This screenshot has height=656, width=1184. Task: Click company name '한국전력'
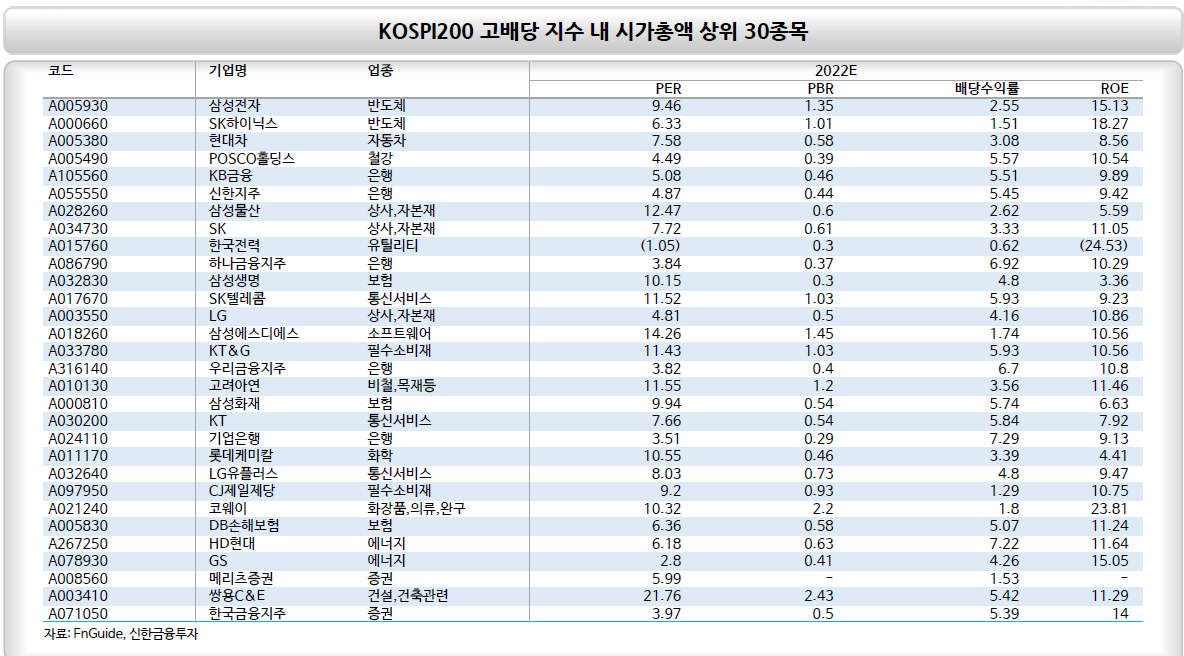[234, 246]
